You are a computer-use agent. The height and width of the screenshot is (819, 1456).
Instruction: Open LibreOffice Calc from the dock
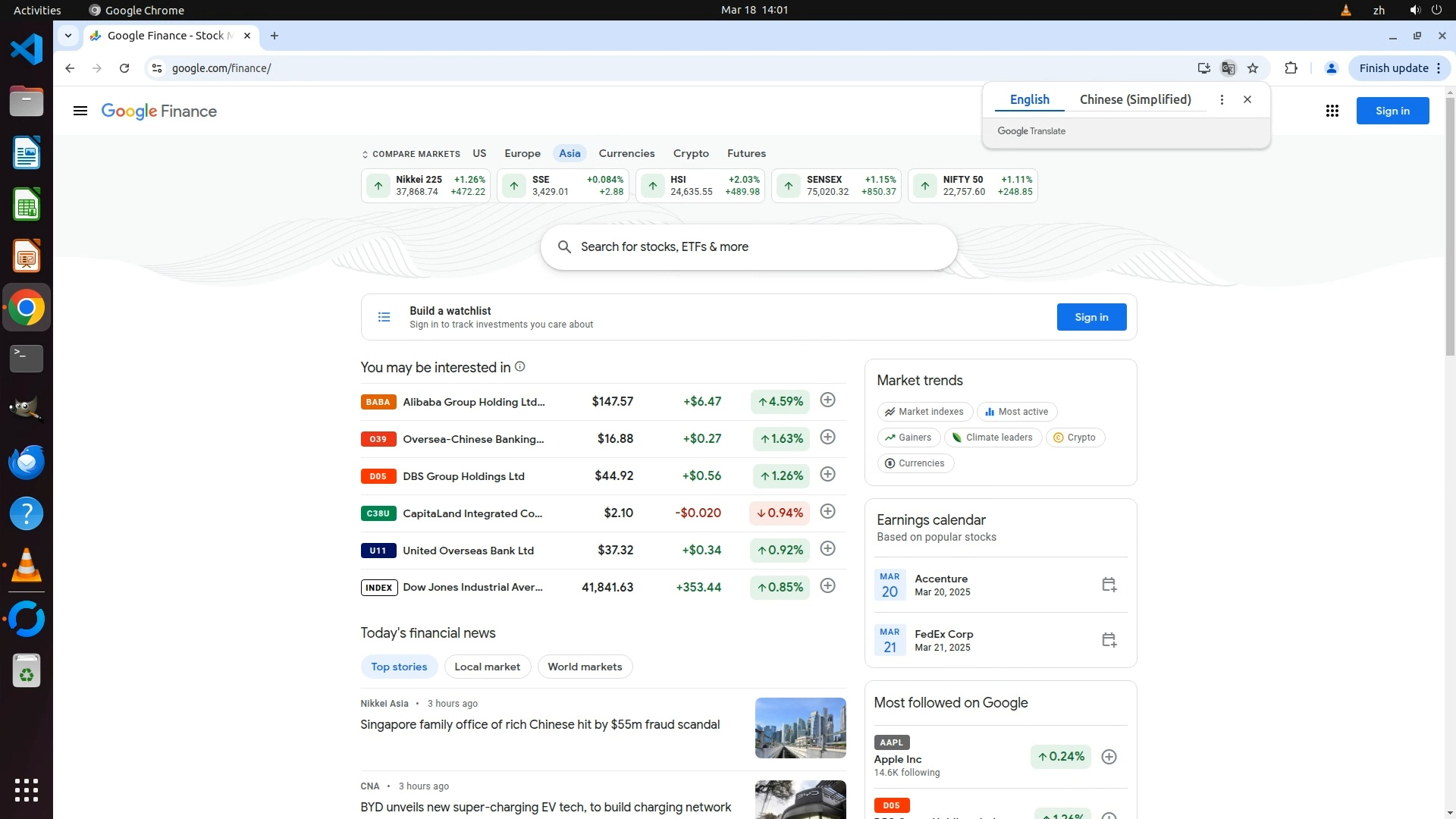[27, 205]
